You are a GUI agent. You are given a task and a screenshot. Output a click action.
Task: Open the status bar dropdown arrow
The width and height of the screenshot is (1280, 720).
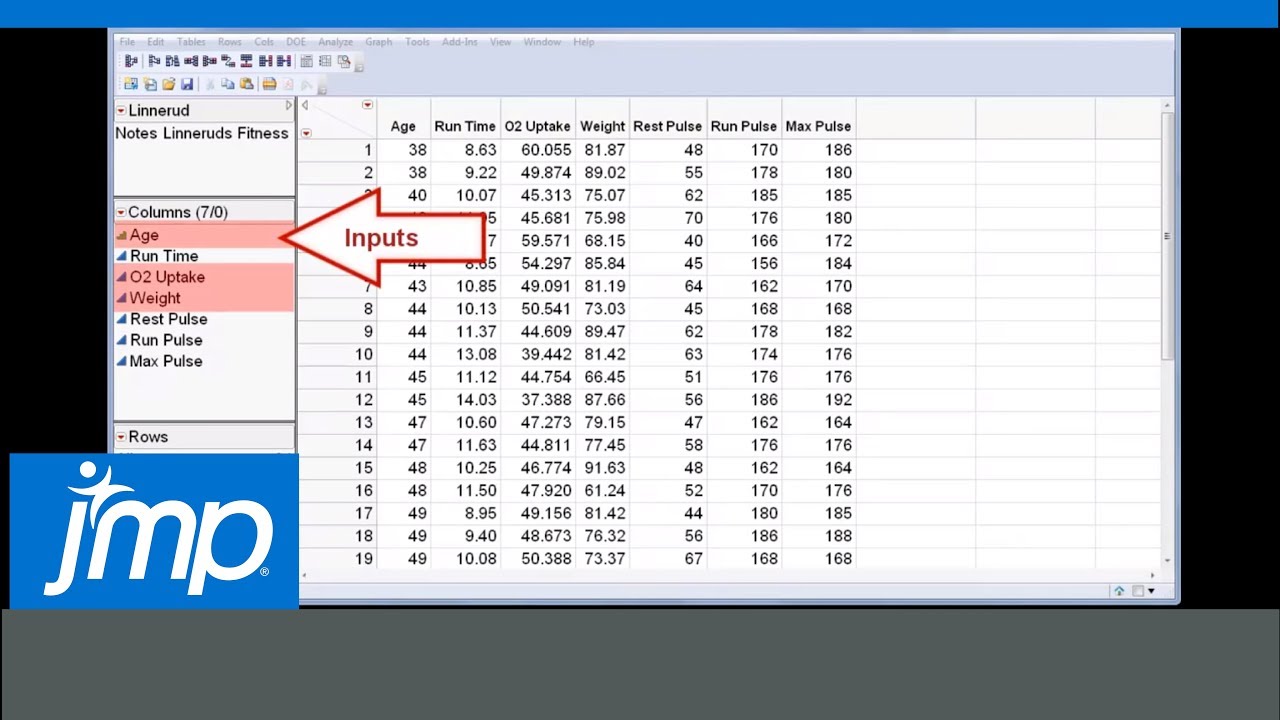coord(1151,591)
